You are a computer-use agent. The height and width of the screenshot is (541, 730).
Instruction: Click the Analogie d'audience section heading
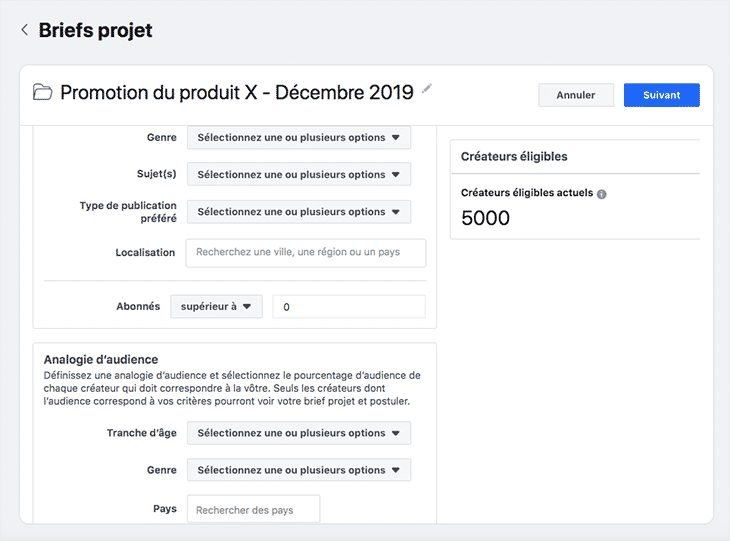coord(101,359)
